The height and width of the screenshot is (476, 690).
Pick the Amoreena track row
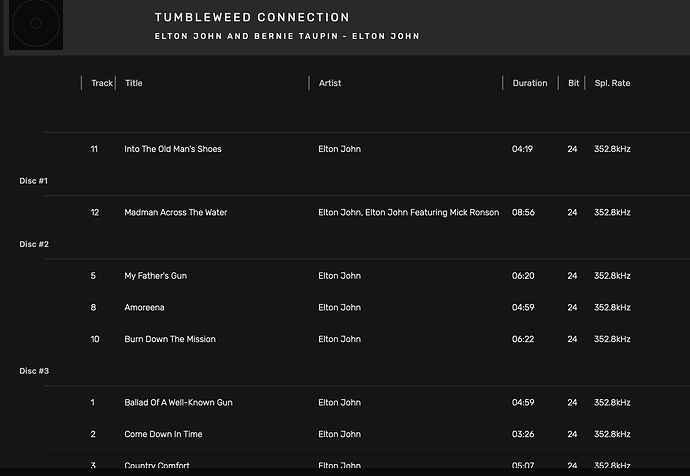point(144,307)
